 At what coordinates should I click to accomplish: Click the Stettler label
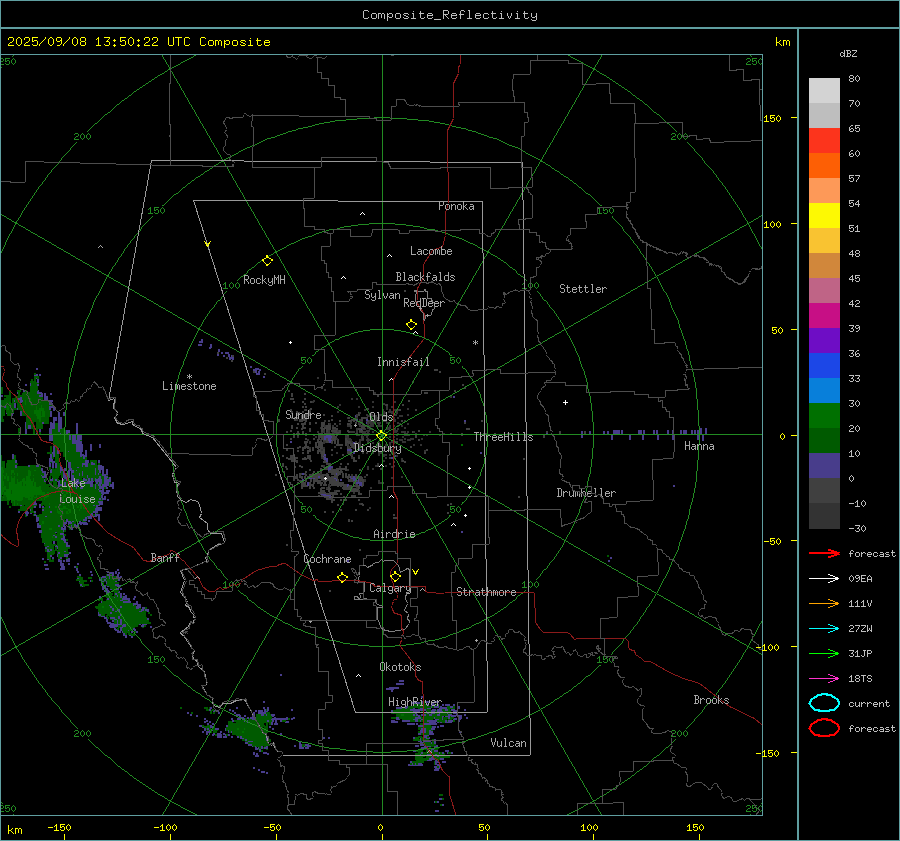[583, 289]
